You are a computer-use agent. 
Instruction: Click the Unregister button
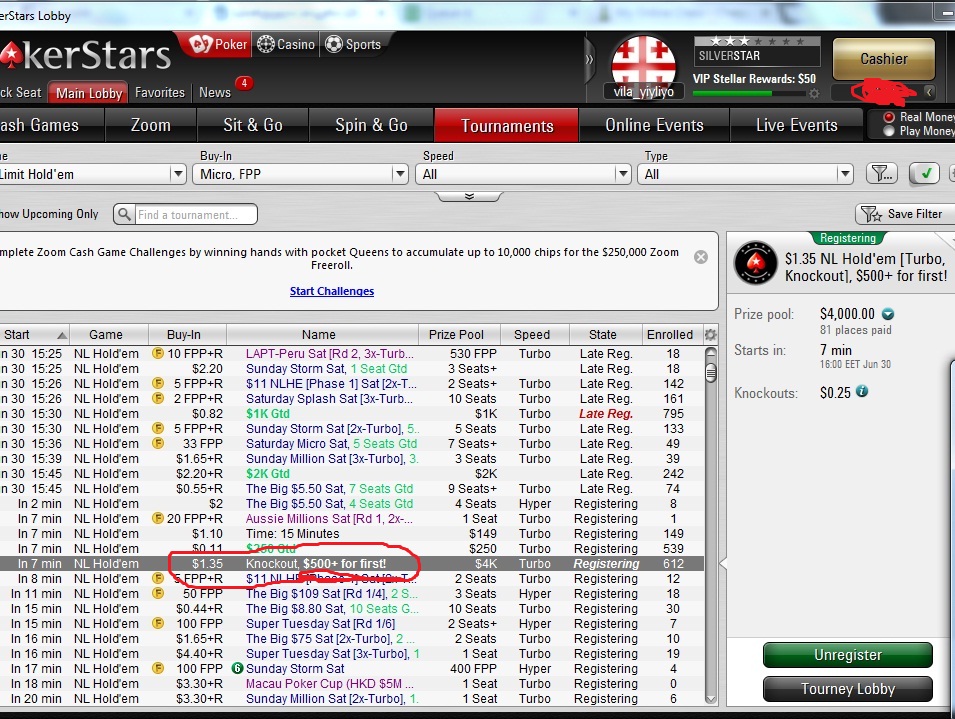[848, 655]
